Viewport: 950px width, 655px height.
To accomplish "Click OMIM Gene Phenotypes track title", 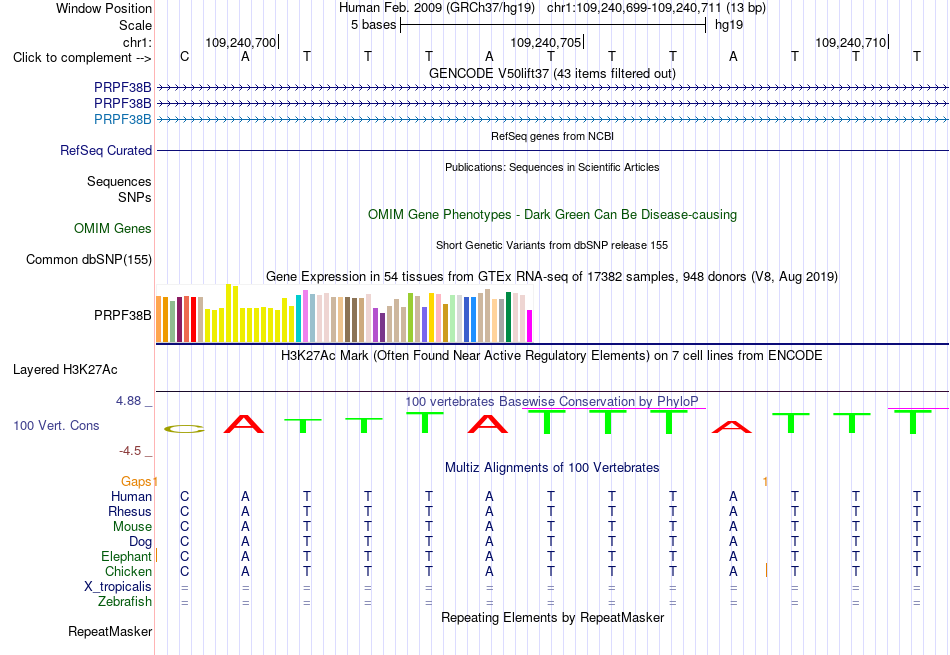I will pyautogui.click(x=552, y=214).
